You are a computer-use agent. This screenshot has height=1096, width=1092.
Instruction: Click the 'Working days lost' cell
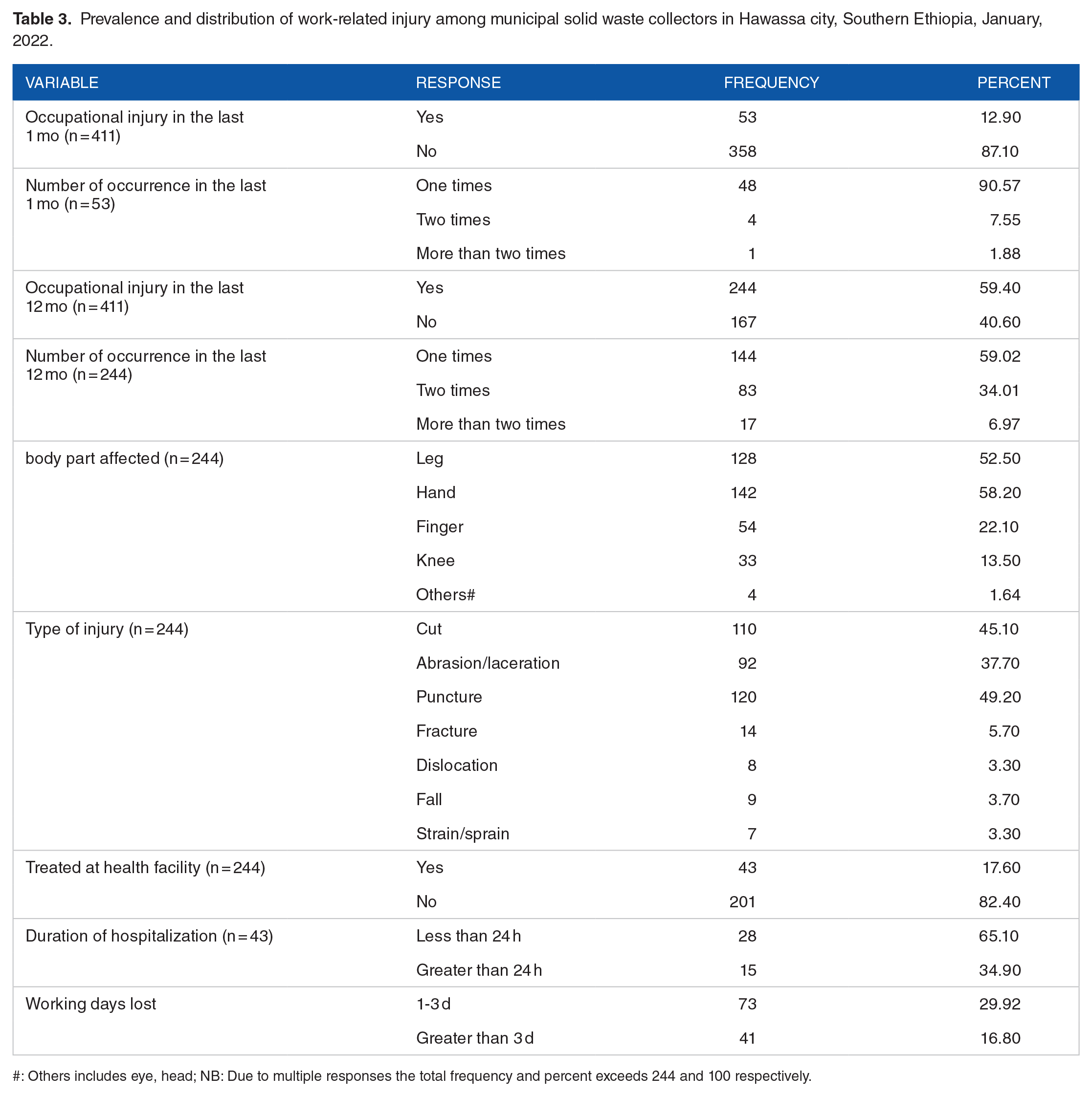pyautogui.click(x=91, y=1004)
